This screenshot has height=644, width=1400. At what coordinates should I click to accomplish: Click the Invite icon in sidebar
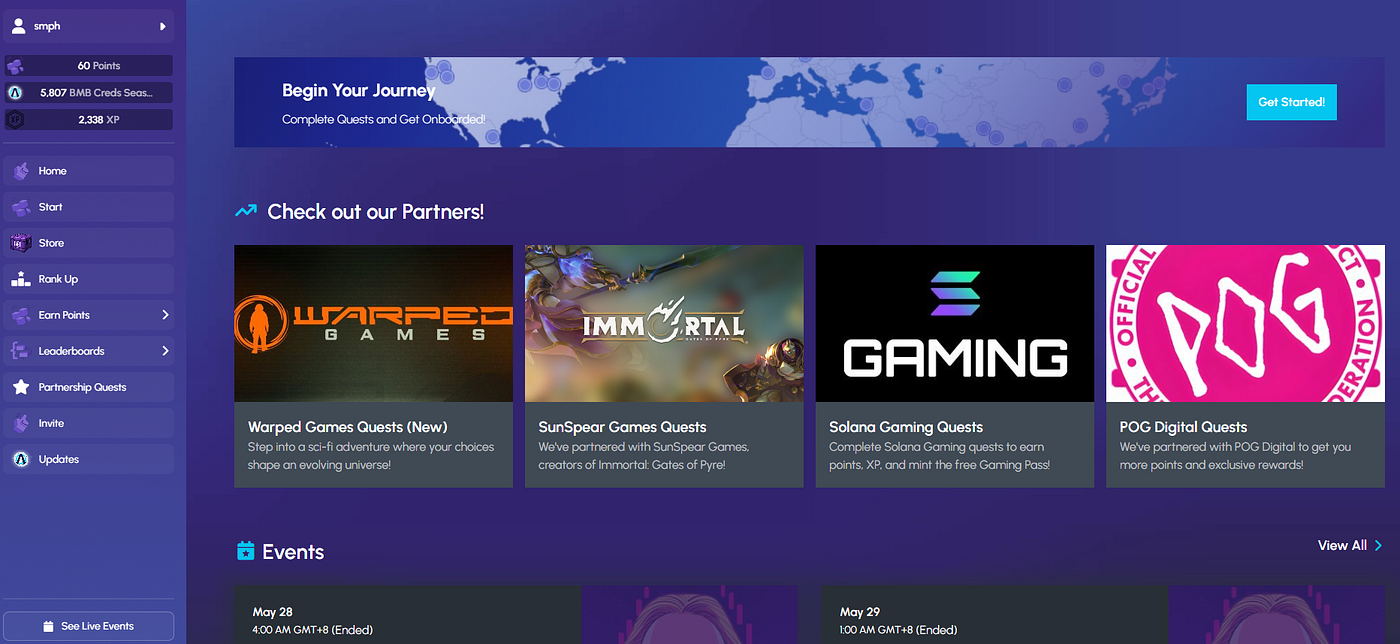[x=20, y=423]
